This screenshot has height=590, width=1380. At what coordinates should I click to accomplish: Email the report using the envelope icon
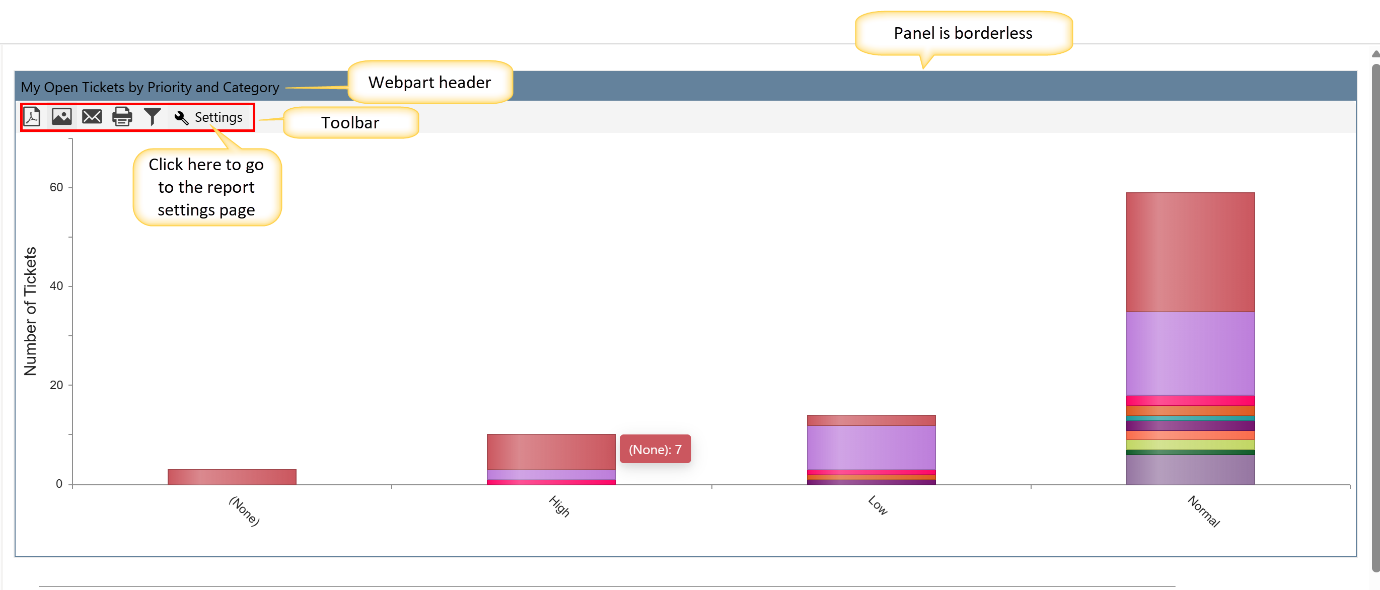(92, 117)
